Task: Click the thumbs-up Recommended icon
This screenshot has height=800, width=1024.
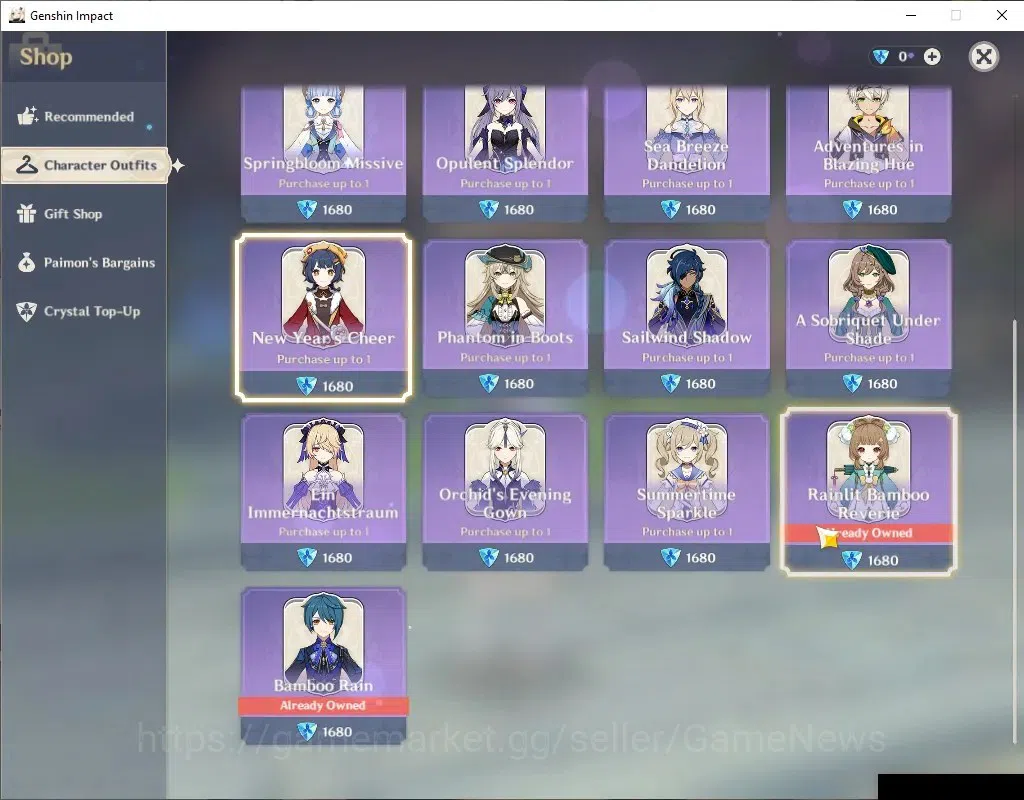Action: pos(27,116)
